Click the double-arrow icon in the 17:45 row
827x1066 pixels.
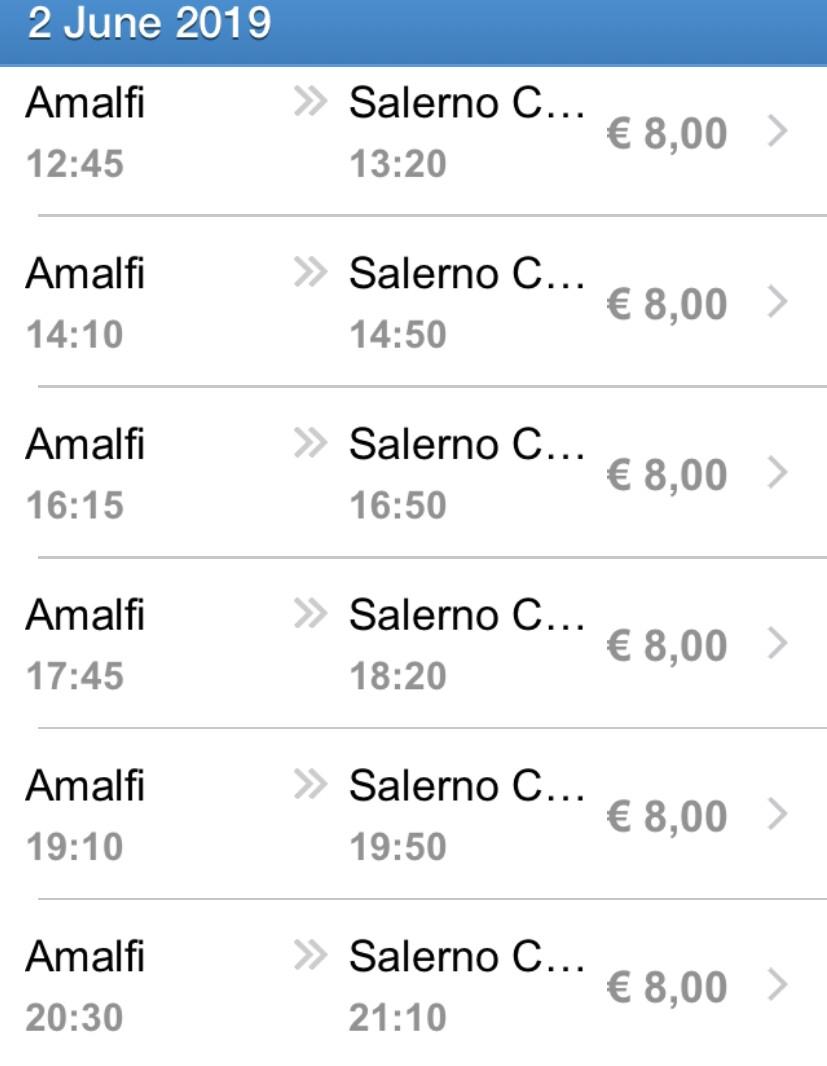311,614
